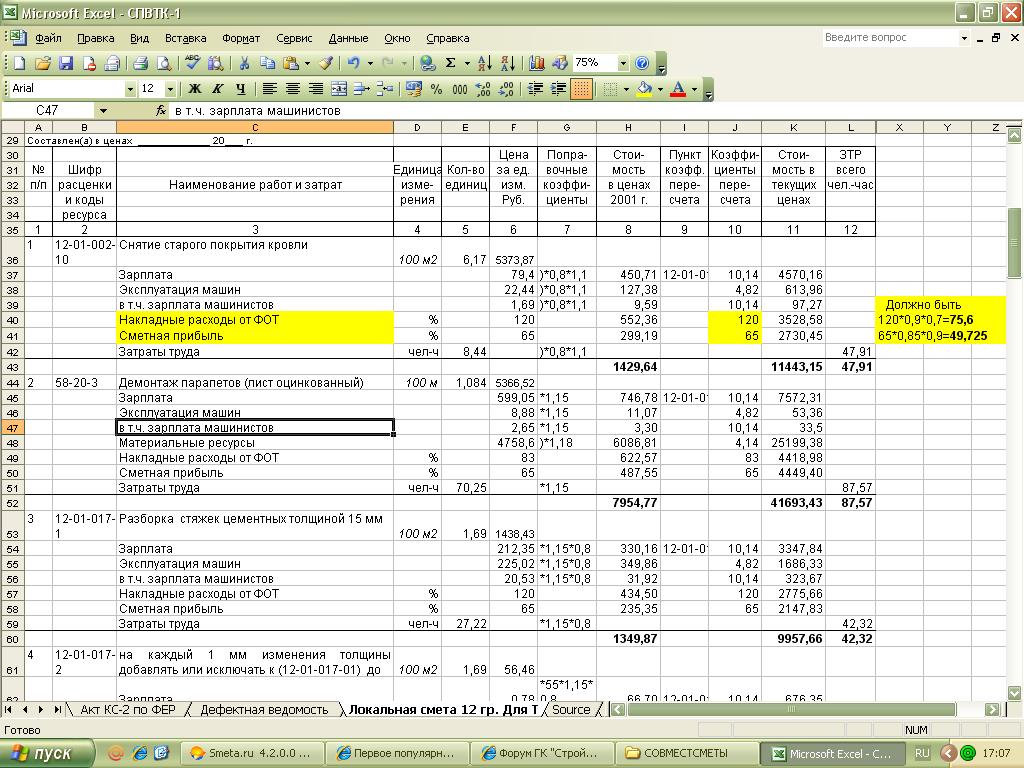
Task: Open the Chart Wizard icon
Action: [x=537, y=63]
